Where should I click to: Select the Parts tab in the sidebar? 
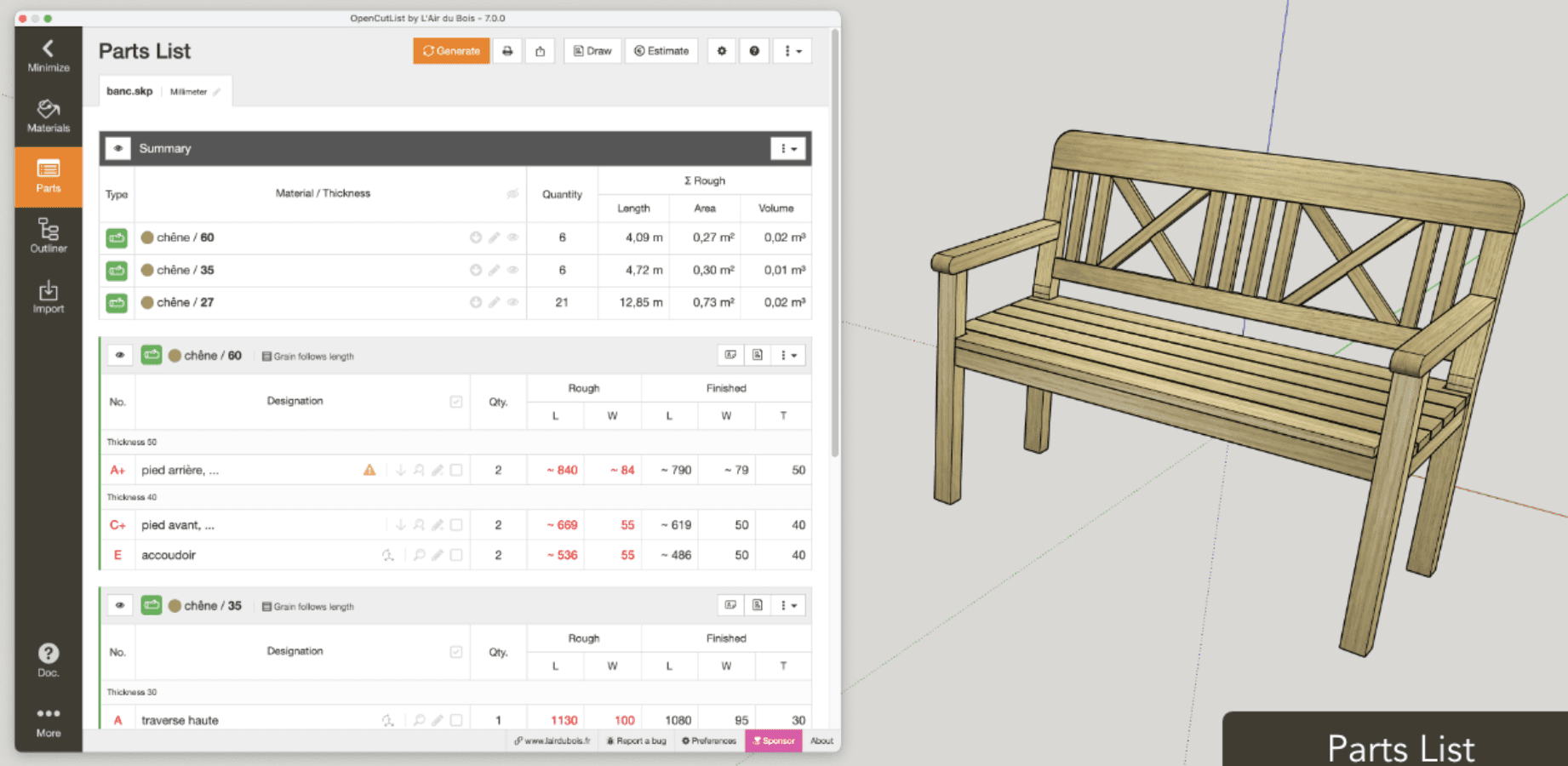coord(48,177)
